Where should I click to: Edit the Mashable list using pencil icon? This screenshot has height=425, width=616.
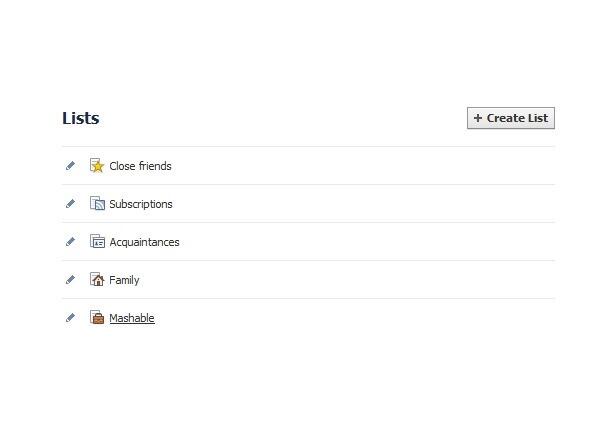pos(70,317)
